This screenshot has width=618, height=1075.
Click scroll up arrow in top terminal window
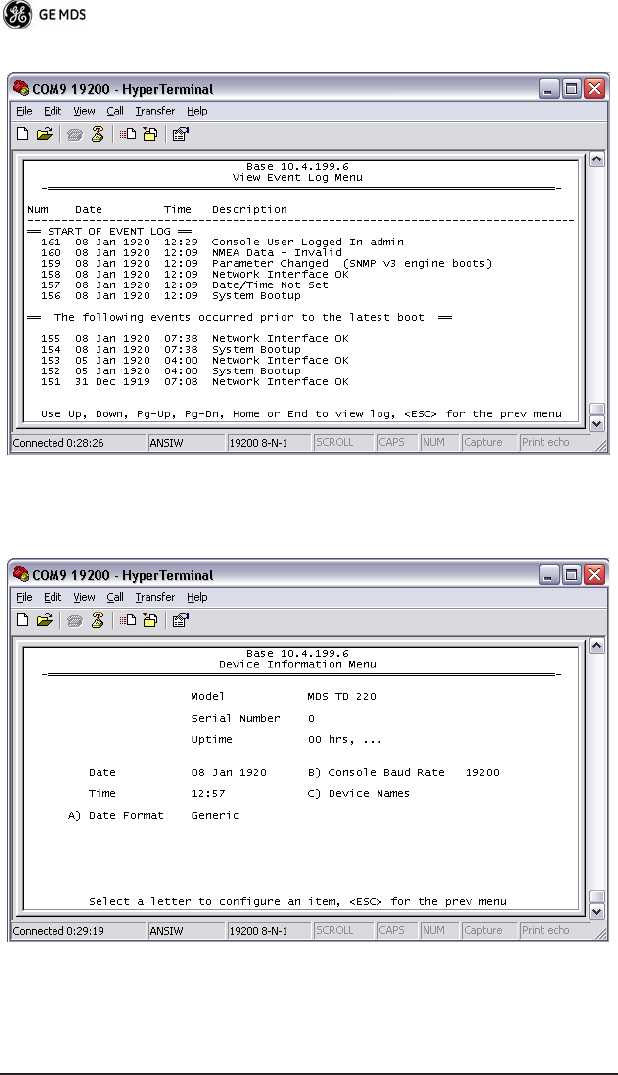[596, 159]
